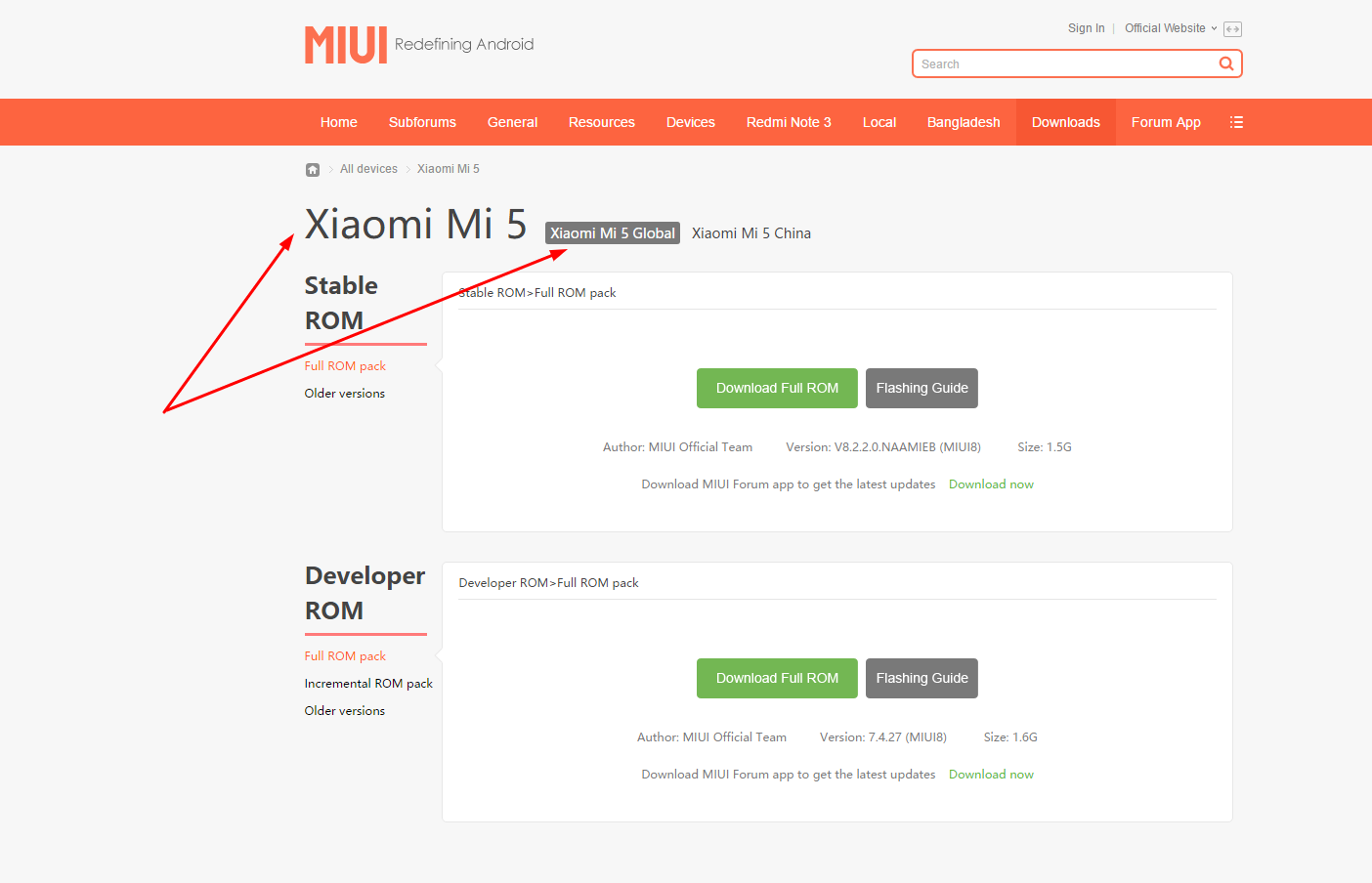Image resolution: width=1372 pixels, height=883 pixels.
Task: Open the Stable ROM Flashing Guide
Action: 922,388
